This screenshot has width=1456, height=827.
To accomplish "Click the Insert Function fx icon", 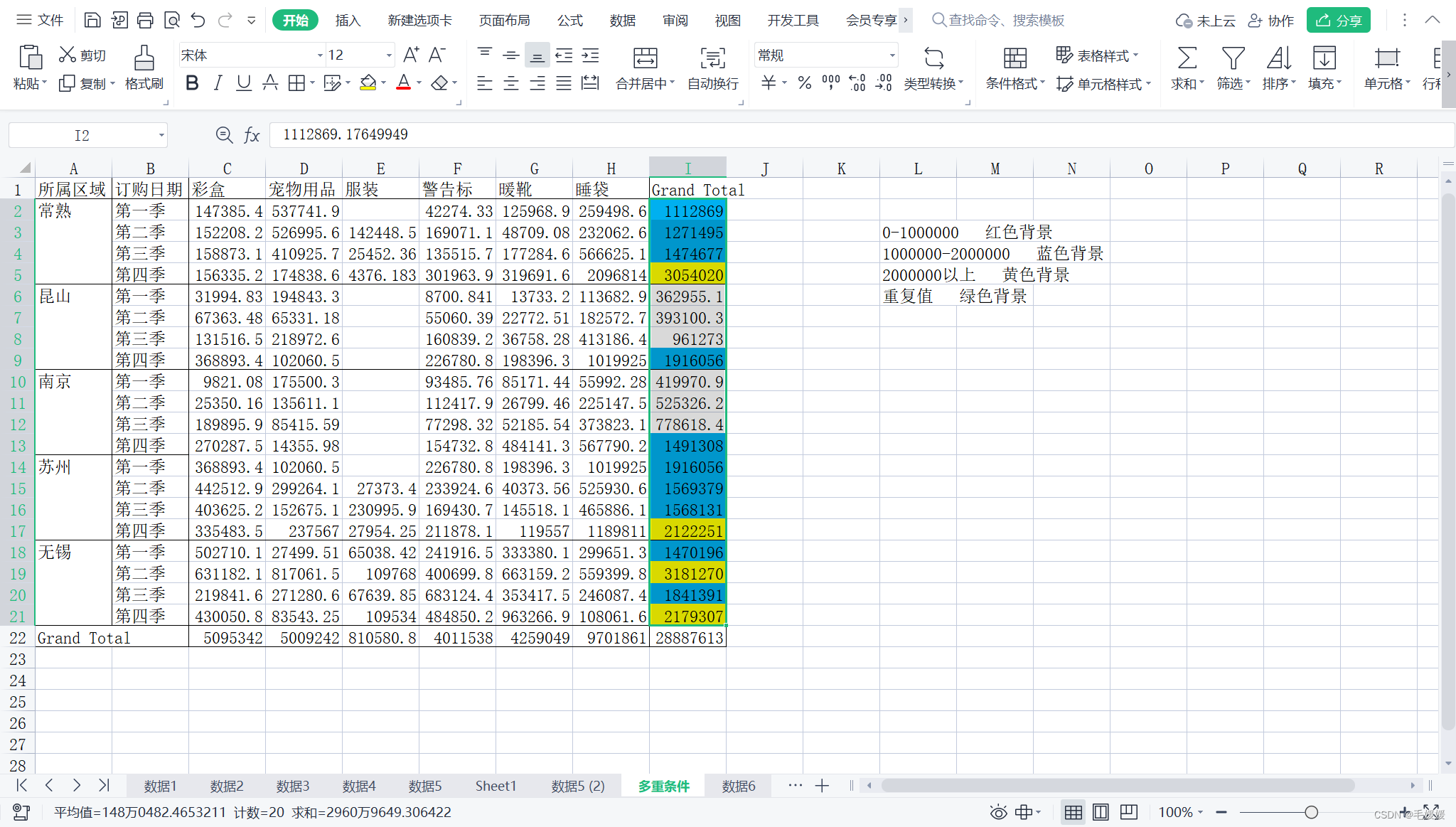I will tap(252, 135).
